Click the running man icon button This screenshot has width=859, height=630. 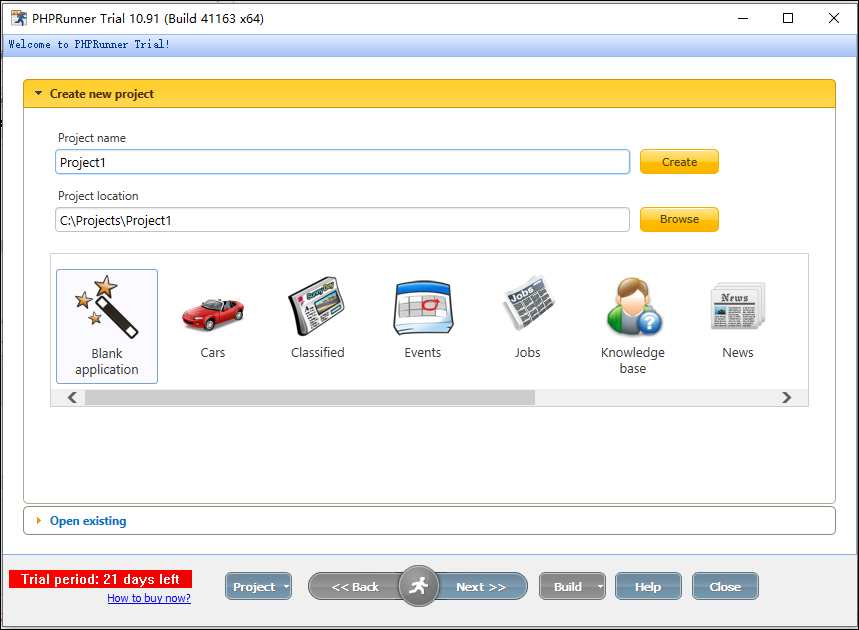tap(419, 586)
